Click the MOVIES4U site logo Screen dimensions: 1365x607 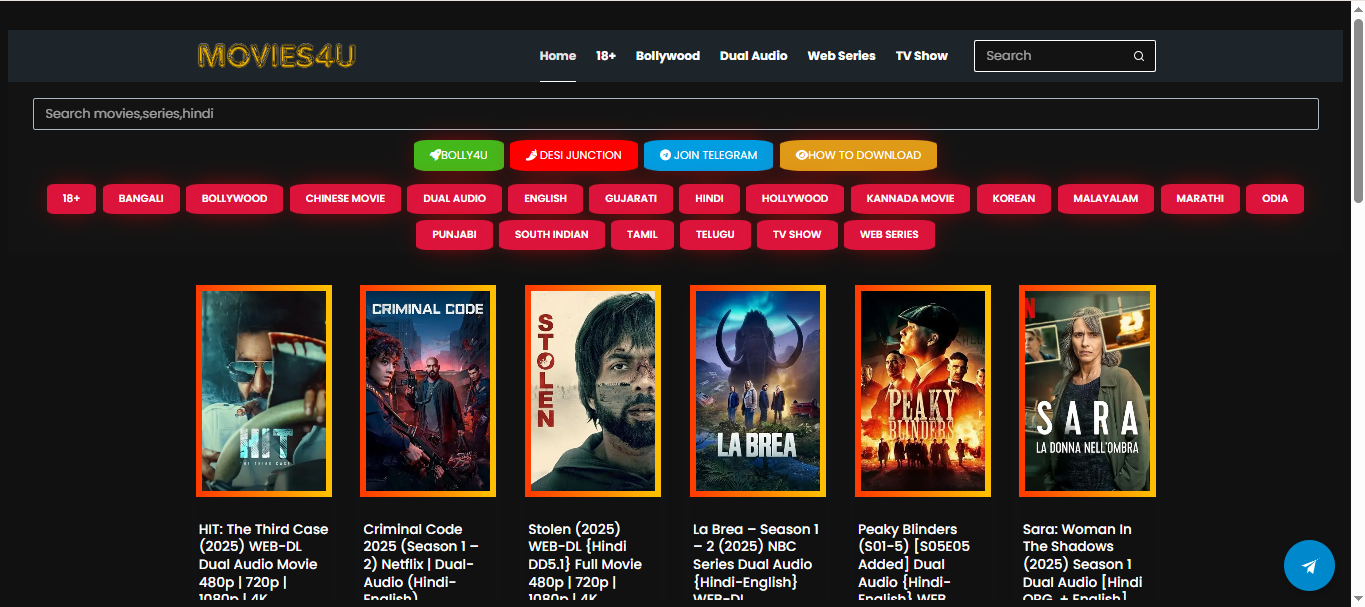pyautogui.click(x=276, y=56)
